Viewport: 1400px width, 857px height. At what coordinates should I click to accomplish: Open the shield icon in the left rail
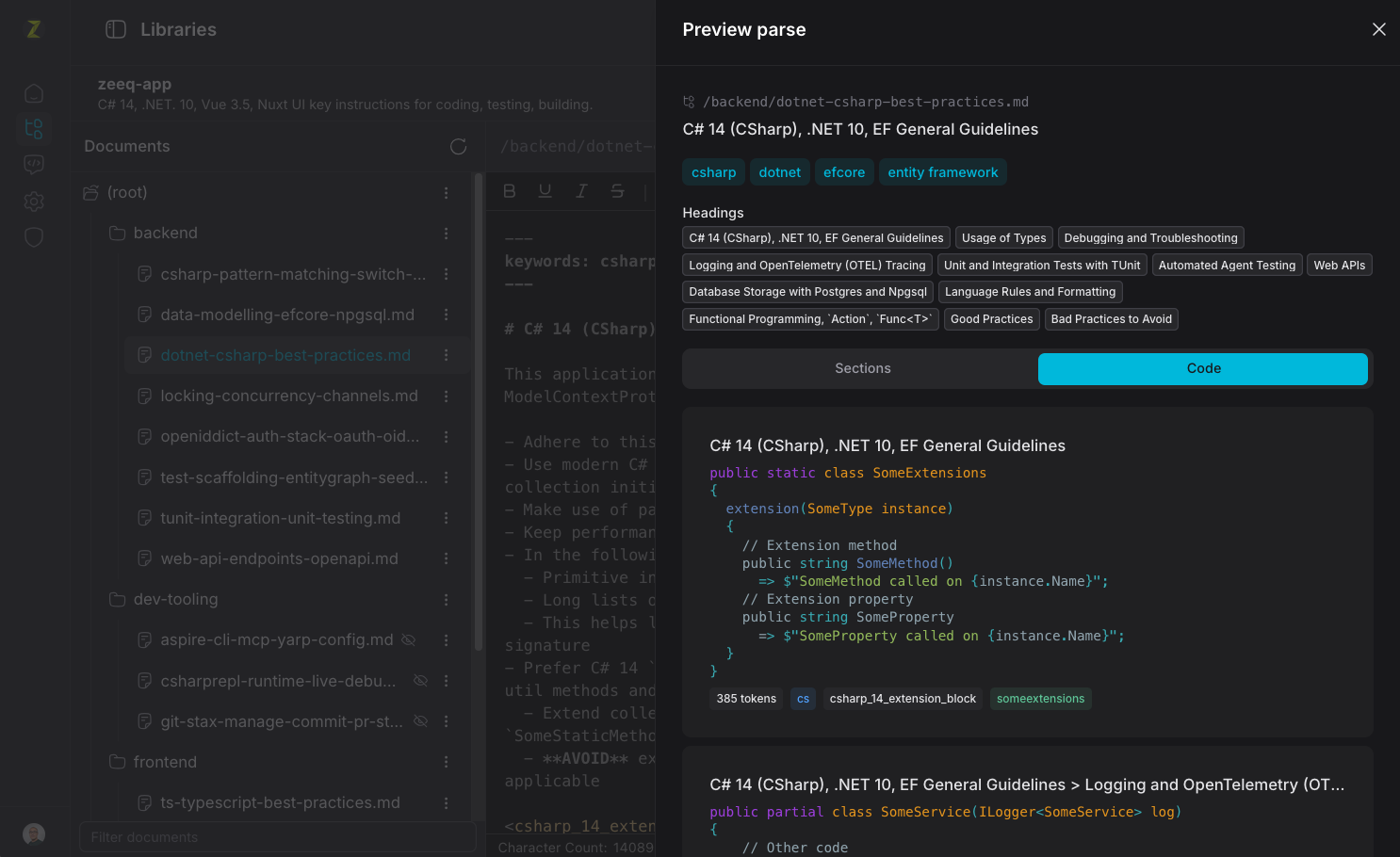(34, 236)
